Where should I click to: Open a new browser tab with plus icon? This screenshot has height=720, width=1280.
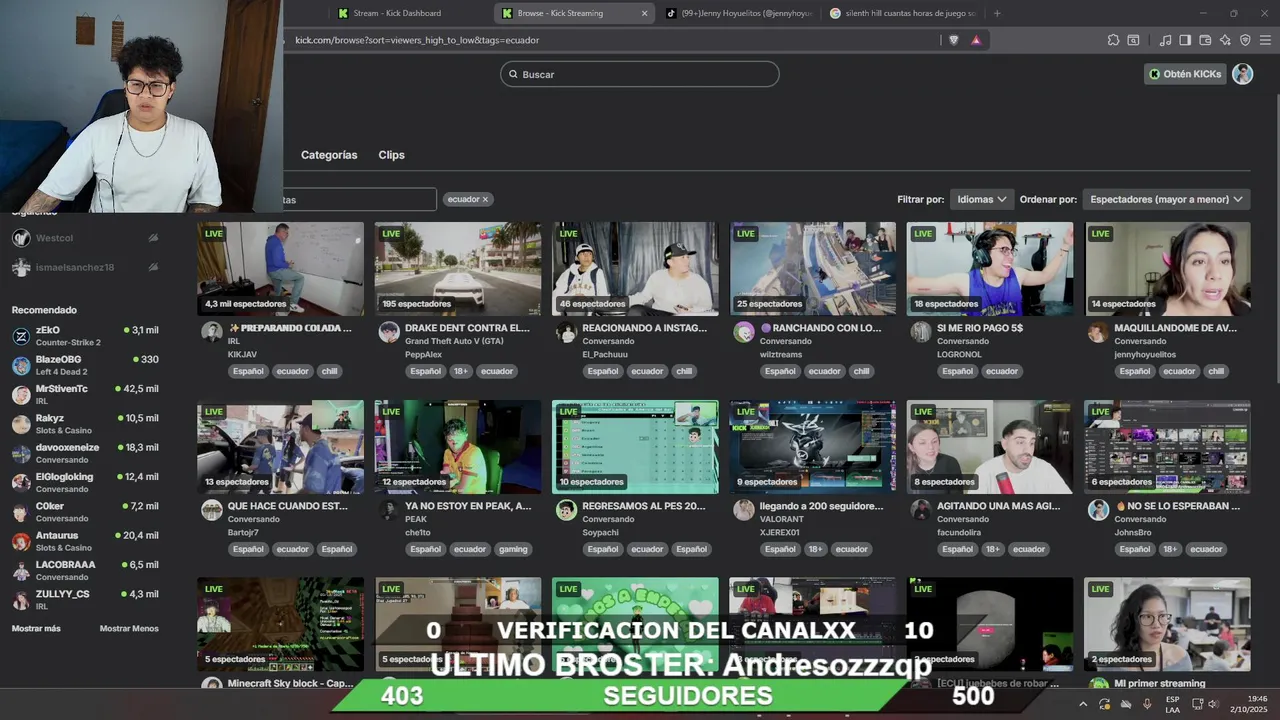[997, 13]
